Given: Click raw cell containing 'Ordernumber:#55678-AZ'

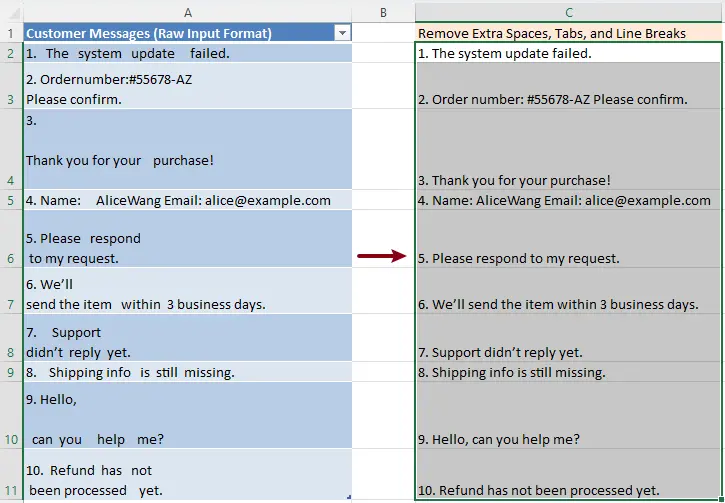Looking at the screenshot, I should 187,86.
